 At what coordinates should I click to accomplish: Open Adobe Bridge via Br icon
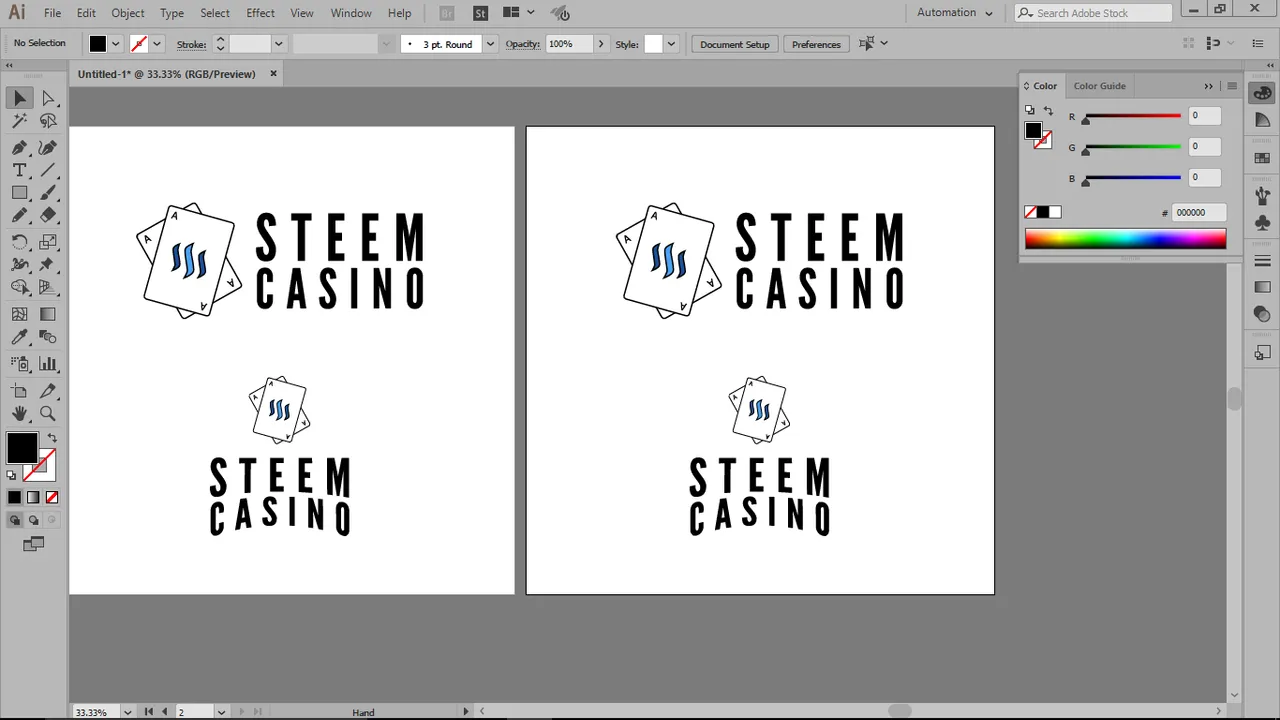[447, 13]
